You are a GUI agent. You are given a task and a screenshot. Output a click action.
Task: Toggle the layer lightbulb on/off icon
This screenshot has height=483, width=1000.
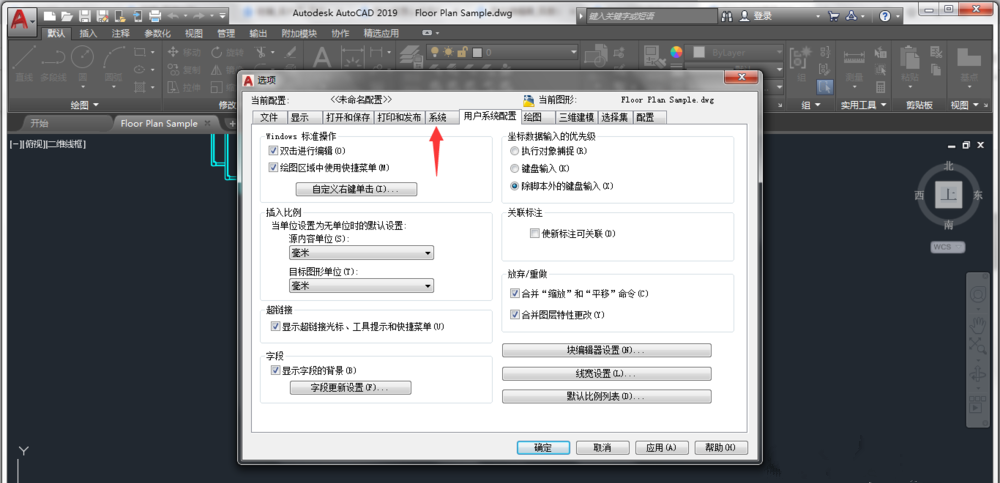point(436,52)
